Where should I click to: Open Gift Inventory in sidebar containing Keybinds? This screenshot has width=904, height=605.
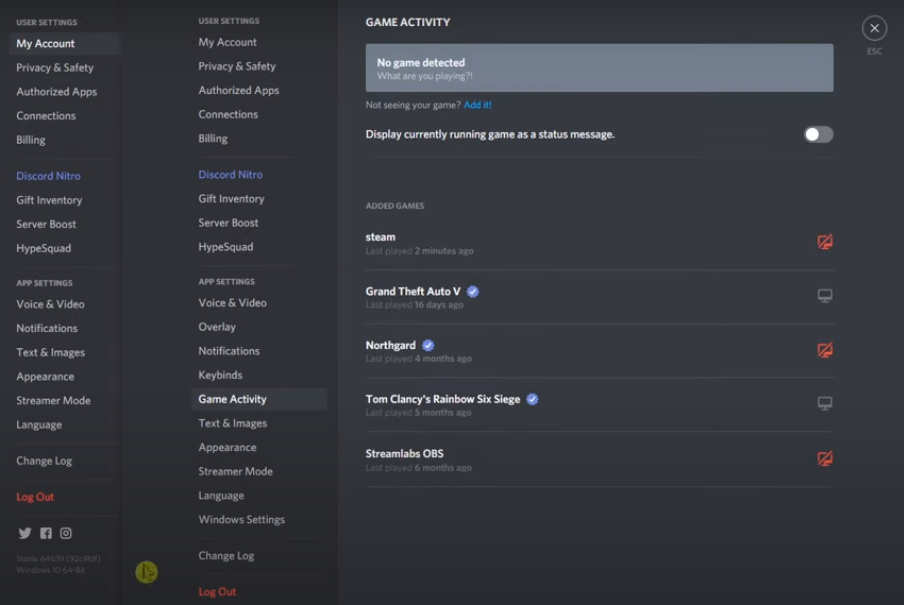231,199
